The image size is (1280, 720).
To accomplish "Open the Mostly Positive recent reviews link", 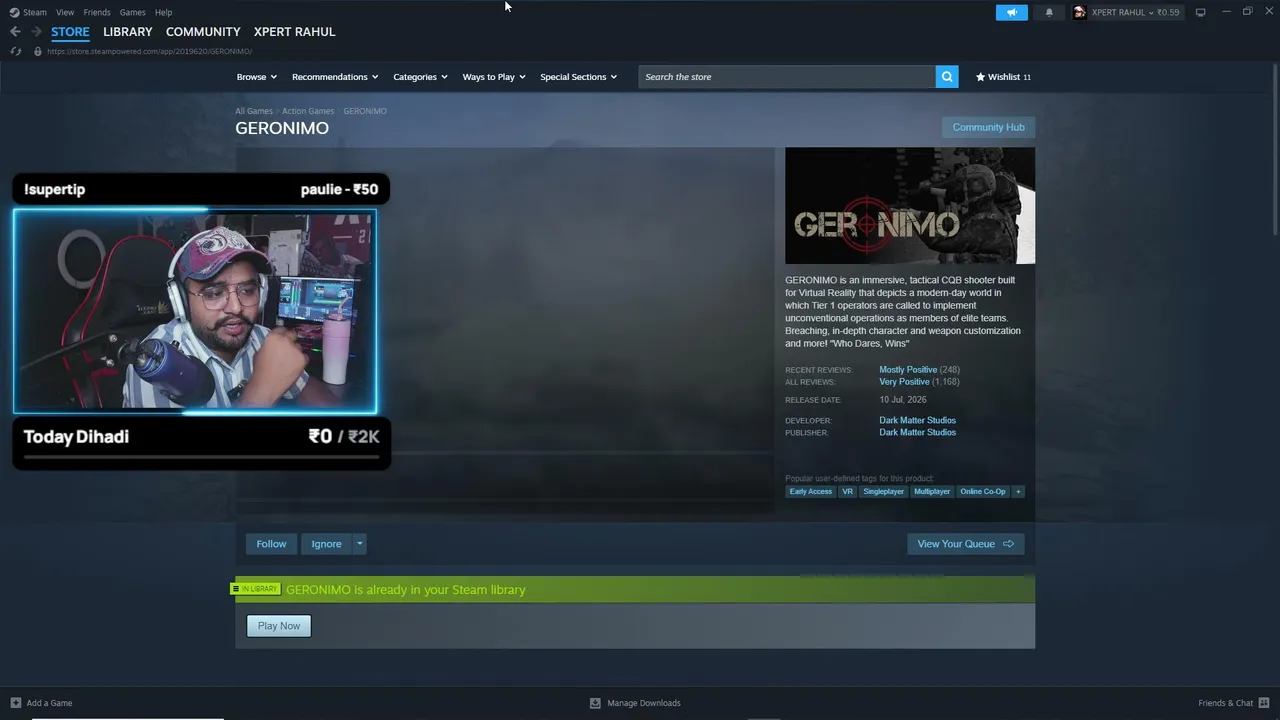I will pyautogui.click(x=908, y=370).
